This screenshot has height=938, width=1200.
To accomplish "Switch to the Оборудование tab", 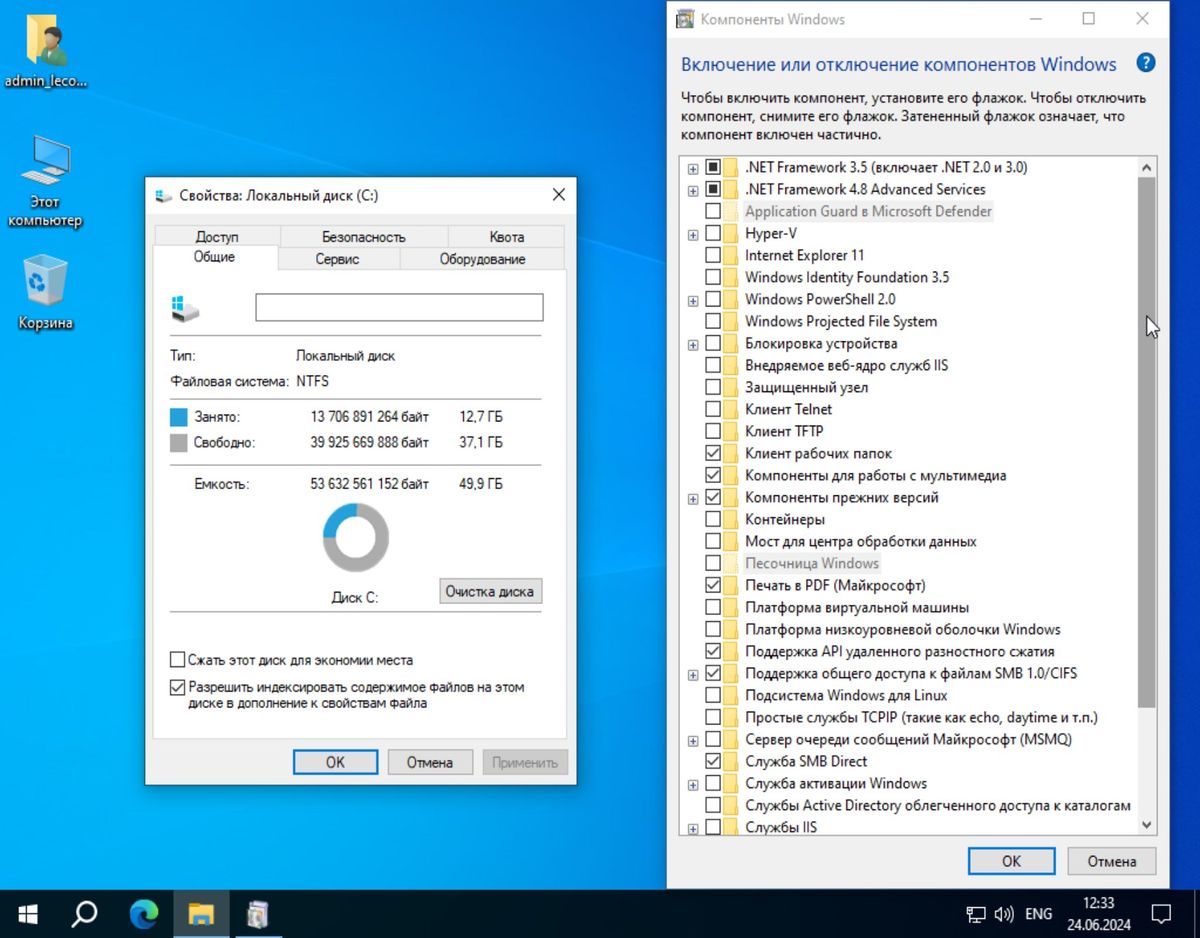I will (482, 259).
